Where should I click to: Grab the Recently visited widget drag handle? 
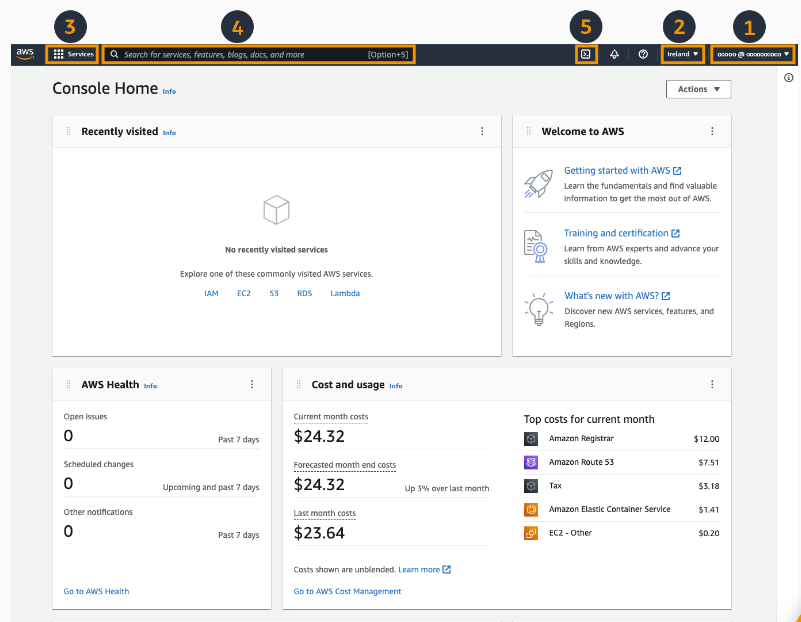[x=68, y=131]
